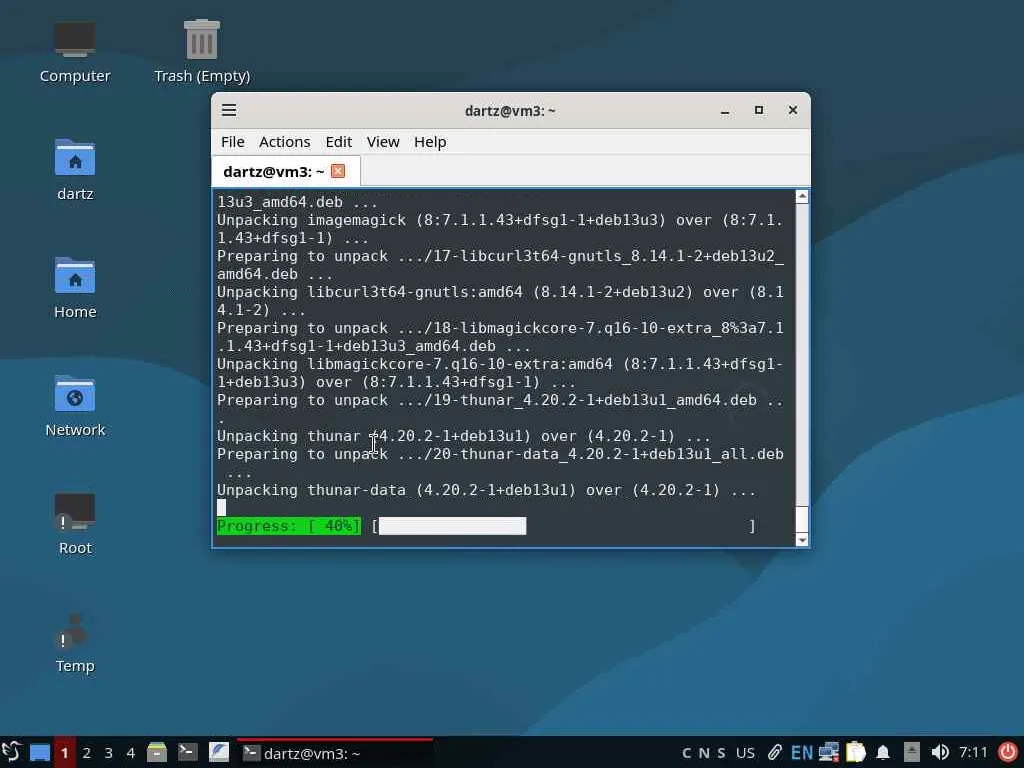Click the show desktop icon in taskbar
The width and height of the screenshot is (1024, 768).
pyautogui.click(x=40, y=752)
